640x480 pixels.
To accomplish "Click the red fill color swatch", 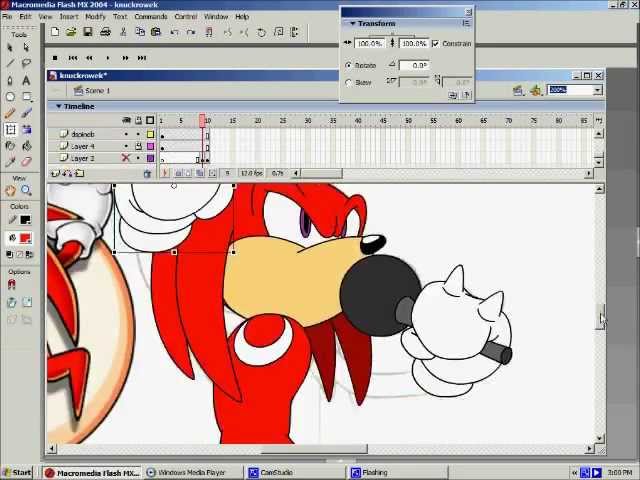I will [x=25, y=238].
